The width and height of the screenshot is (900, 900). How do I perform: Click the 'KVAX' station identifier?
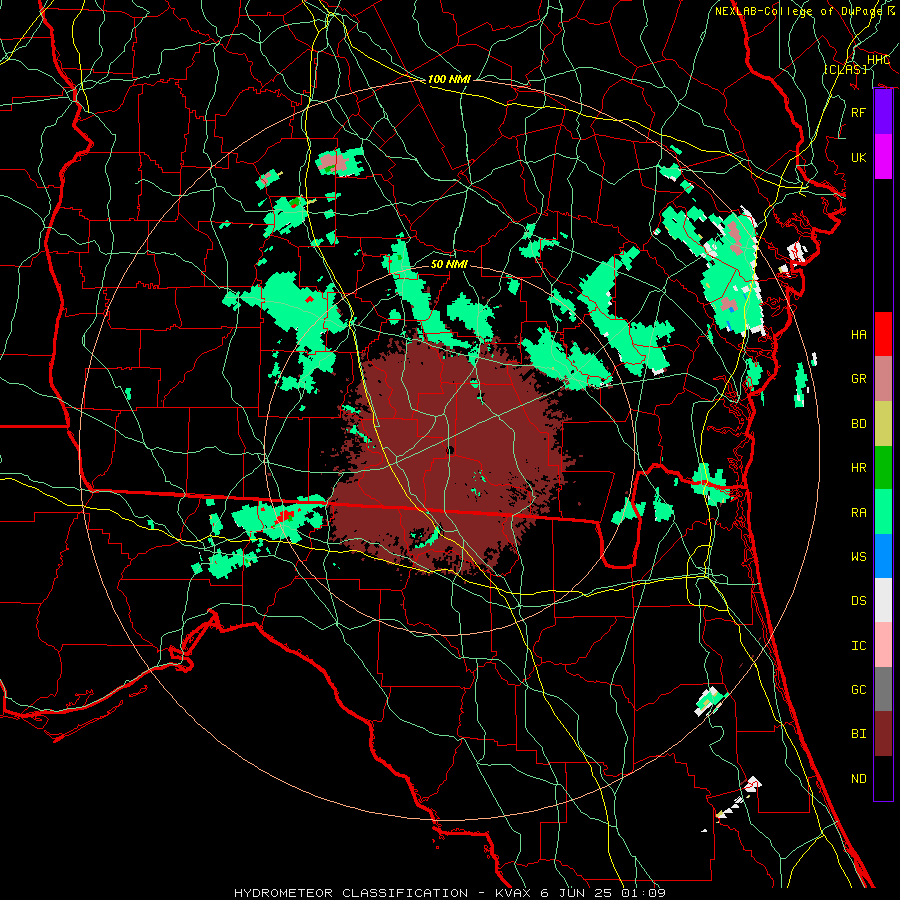click(x=514, y=893)
